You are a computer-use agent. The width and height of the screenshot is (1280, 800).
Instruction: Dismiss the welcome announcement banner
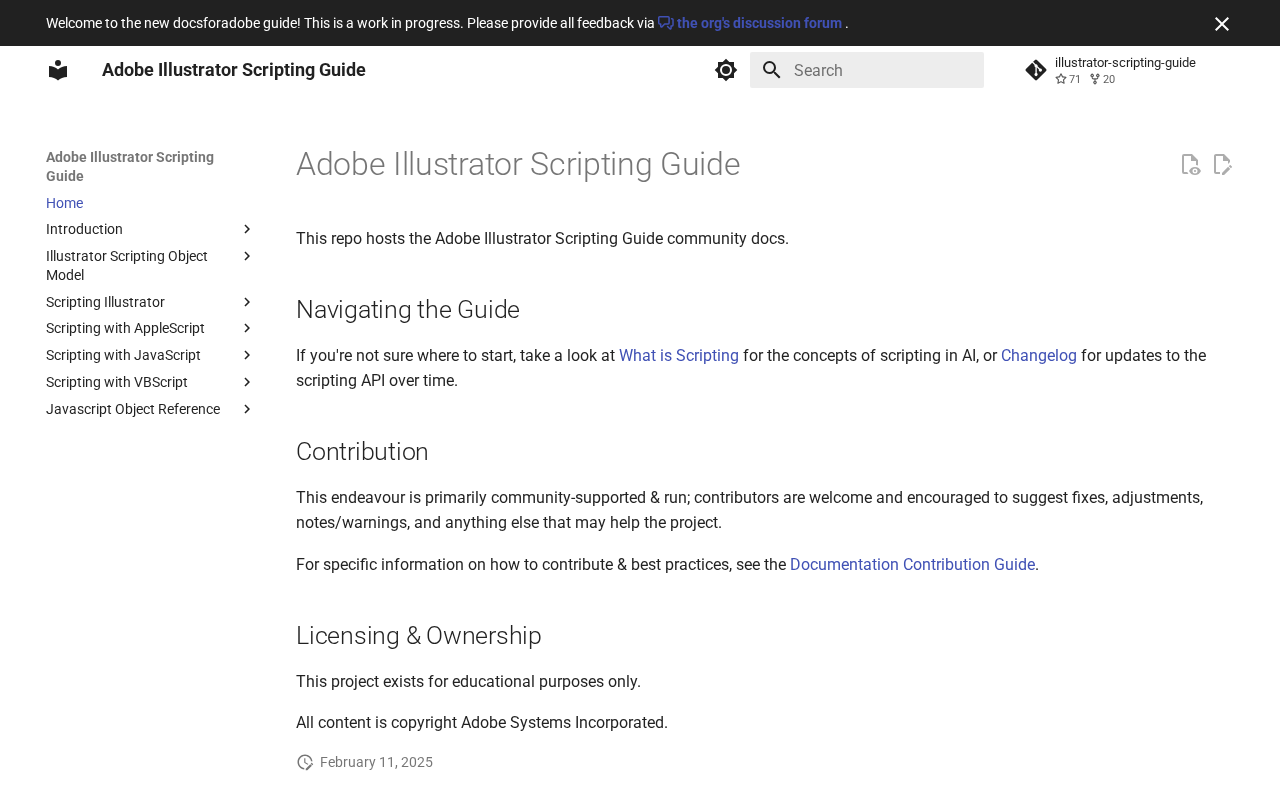[x=1222, y=24]
